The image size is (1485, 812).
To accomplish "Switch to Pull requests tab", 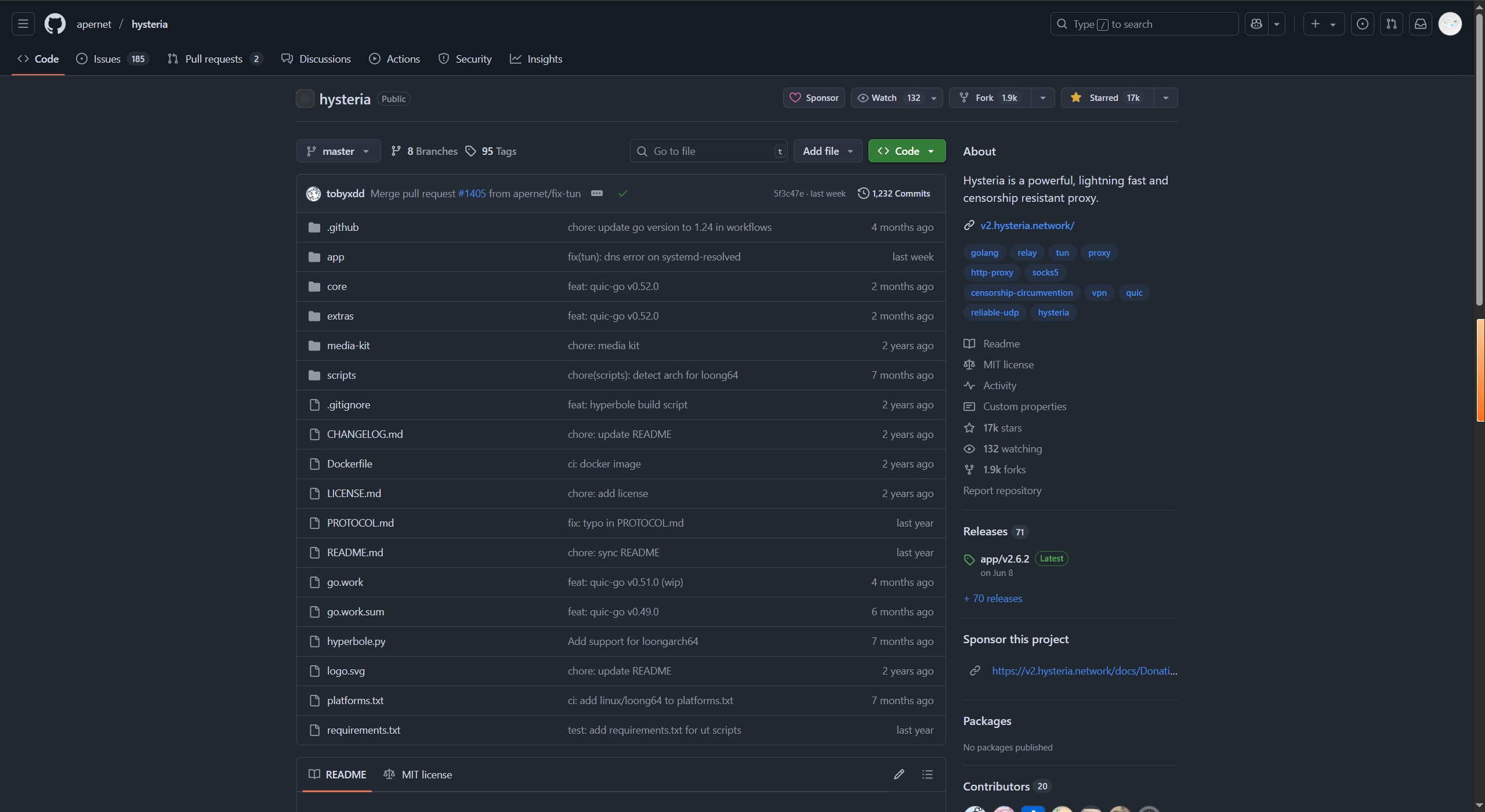I will click(215, 59).
